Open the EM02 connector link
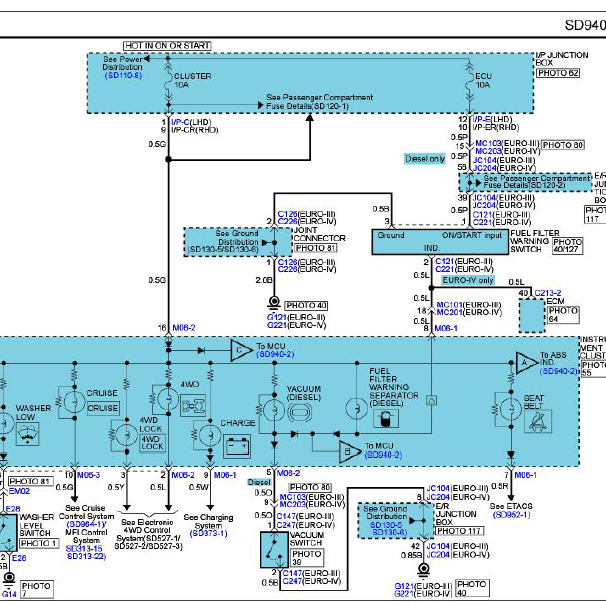606x602 pixels. [x=19, y=491]
